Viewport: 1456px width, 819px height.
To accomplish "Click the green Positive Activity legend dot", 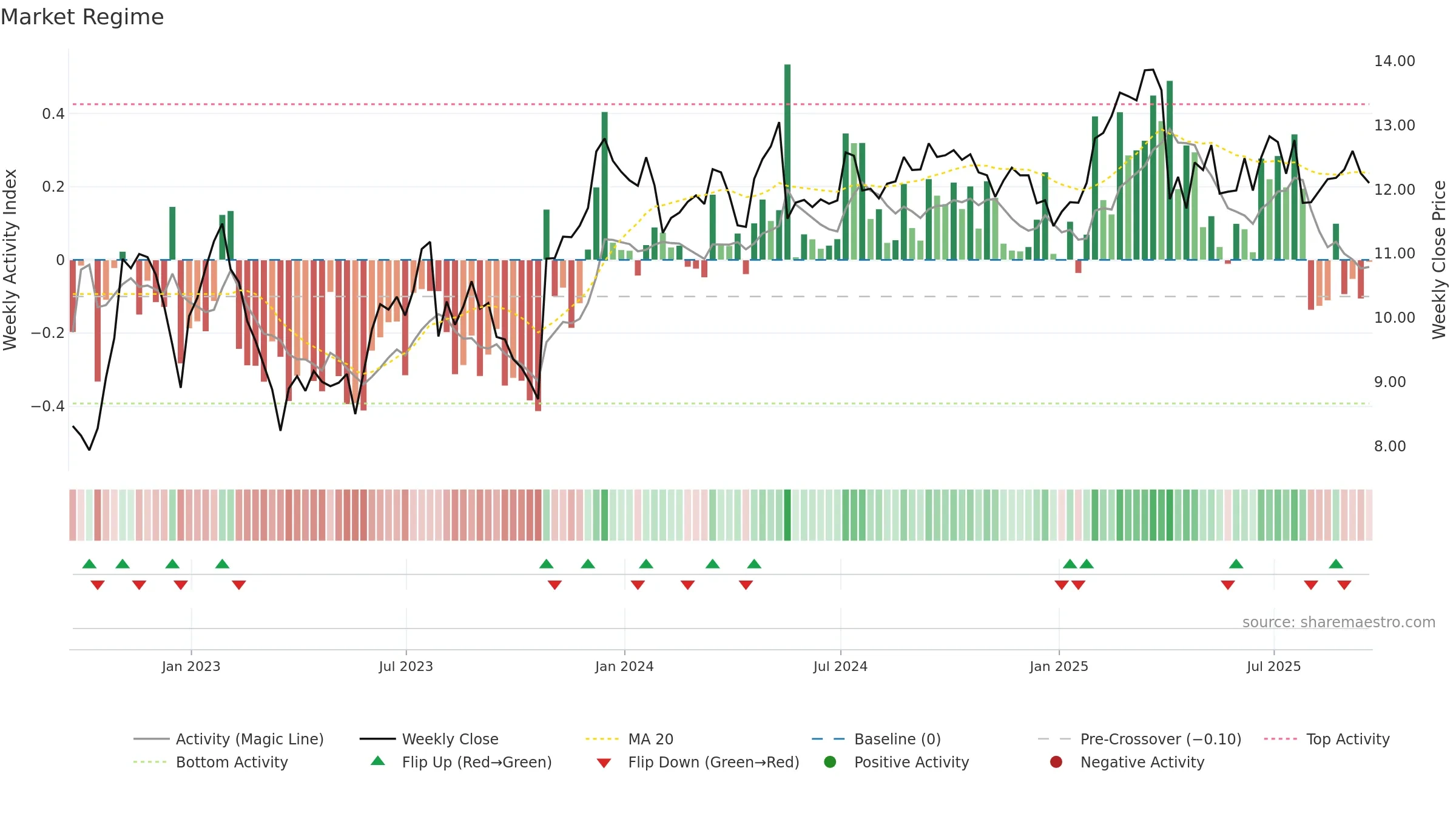I will 830,762.
